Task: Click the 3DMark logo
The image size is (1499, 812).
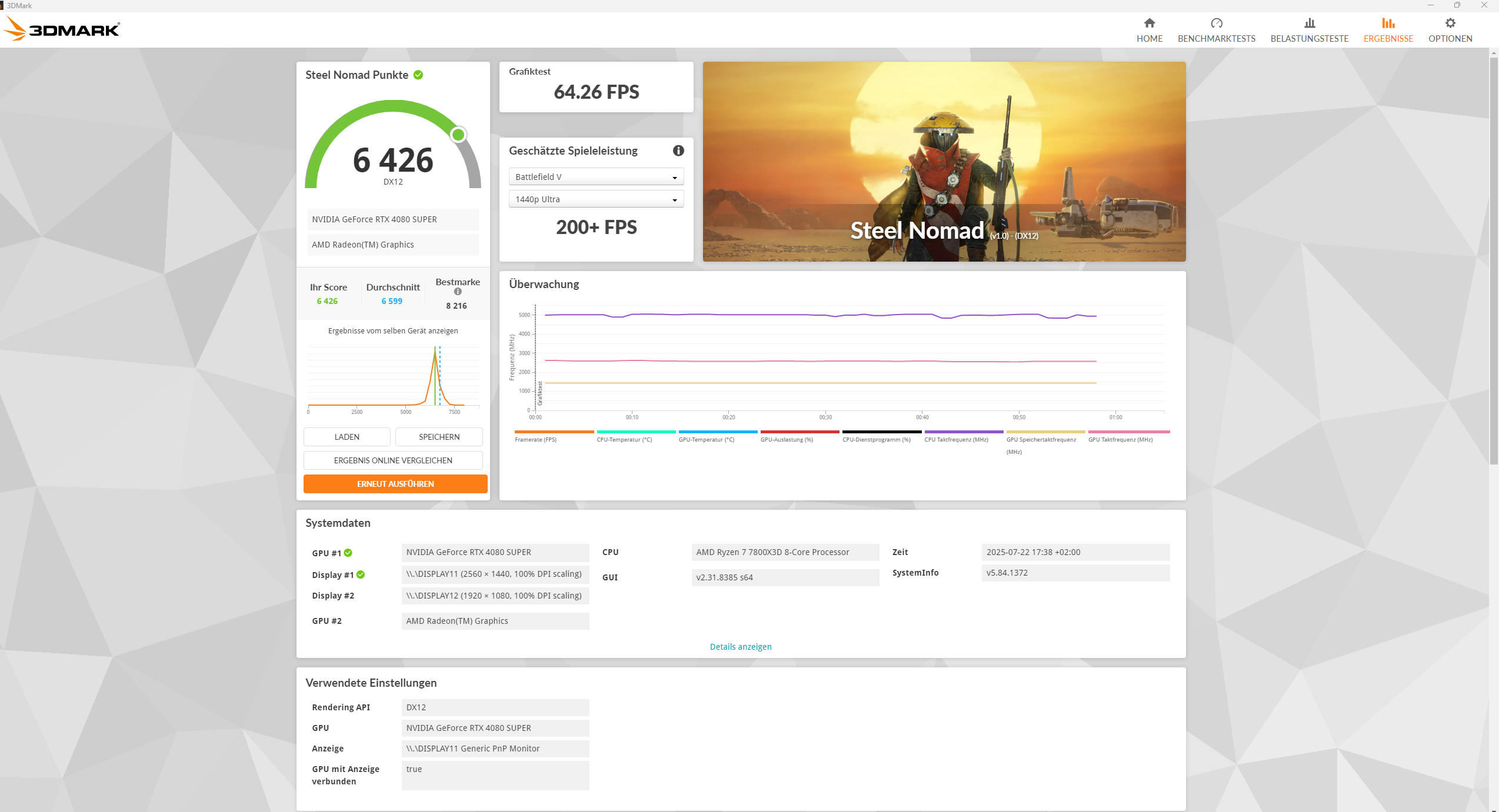Action: 62,29
